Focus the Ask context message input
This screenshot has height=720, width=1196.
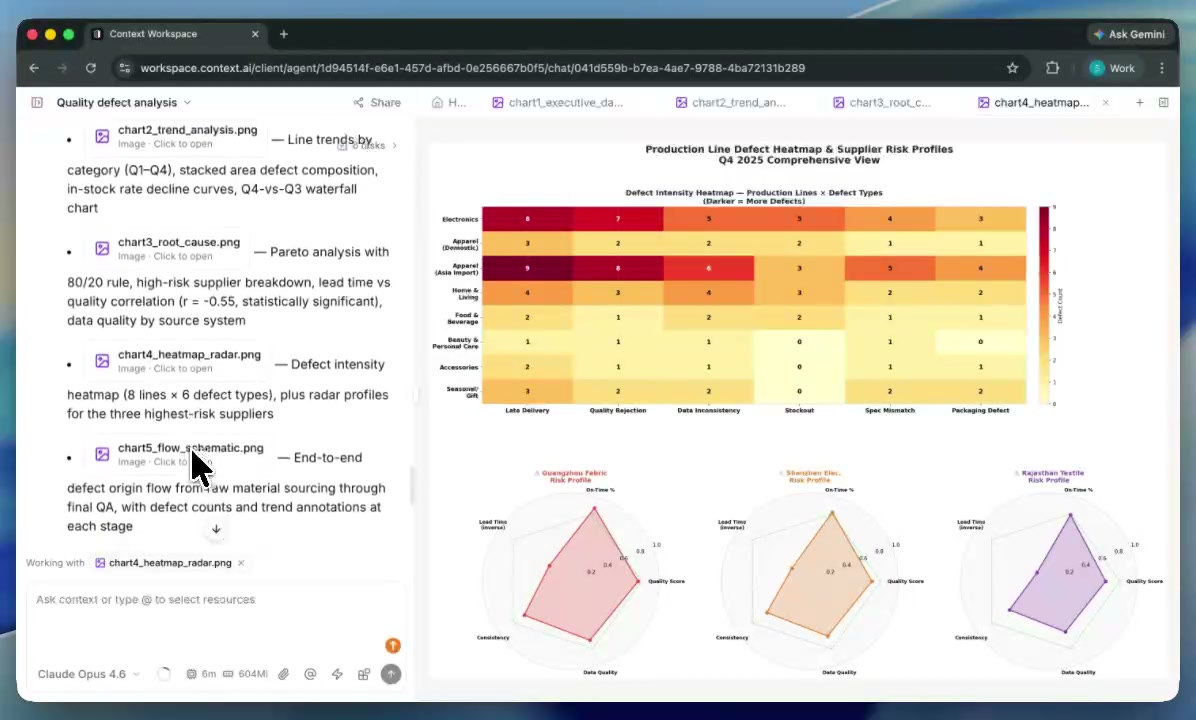pyautogui.click(x=215, y=599)
